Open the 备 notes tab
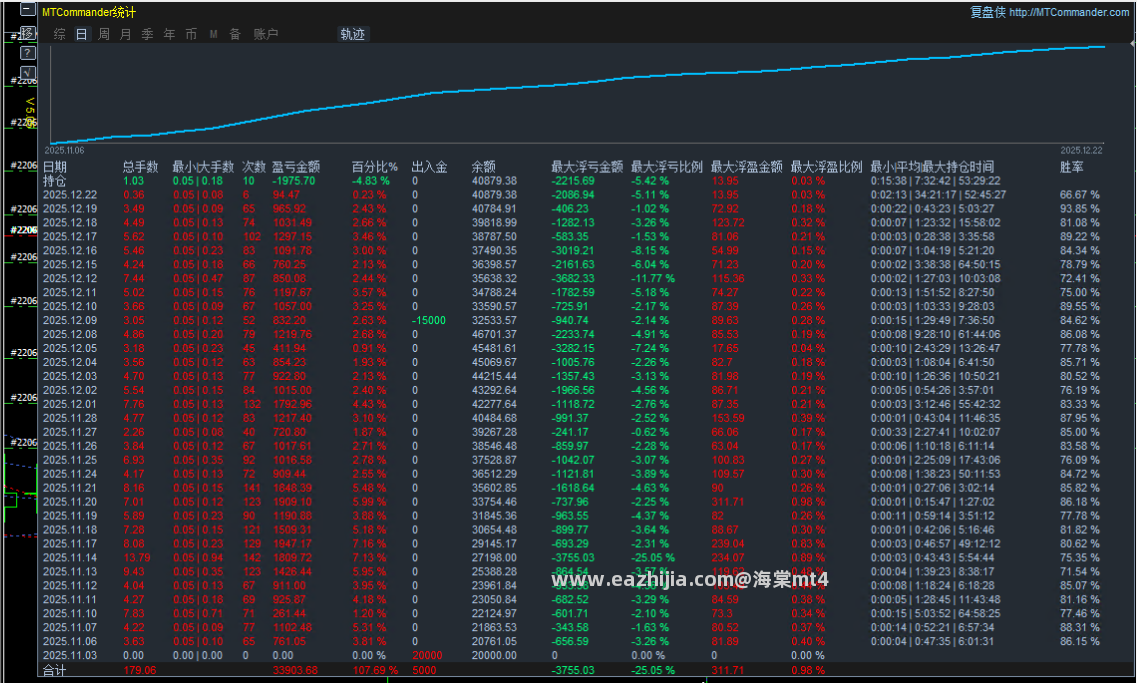Image resolution: width=1137 pixels, height=683 pixels. [x=235, y=34]
